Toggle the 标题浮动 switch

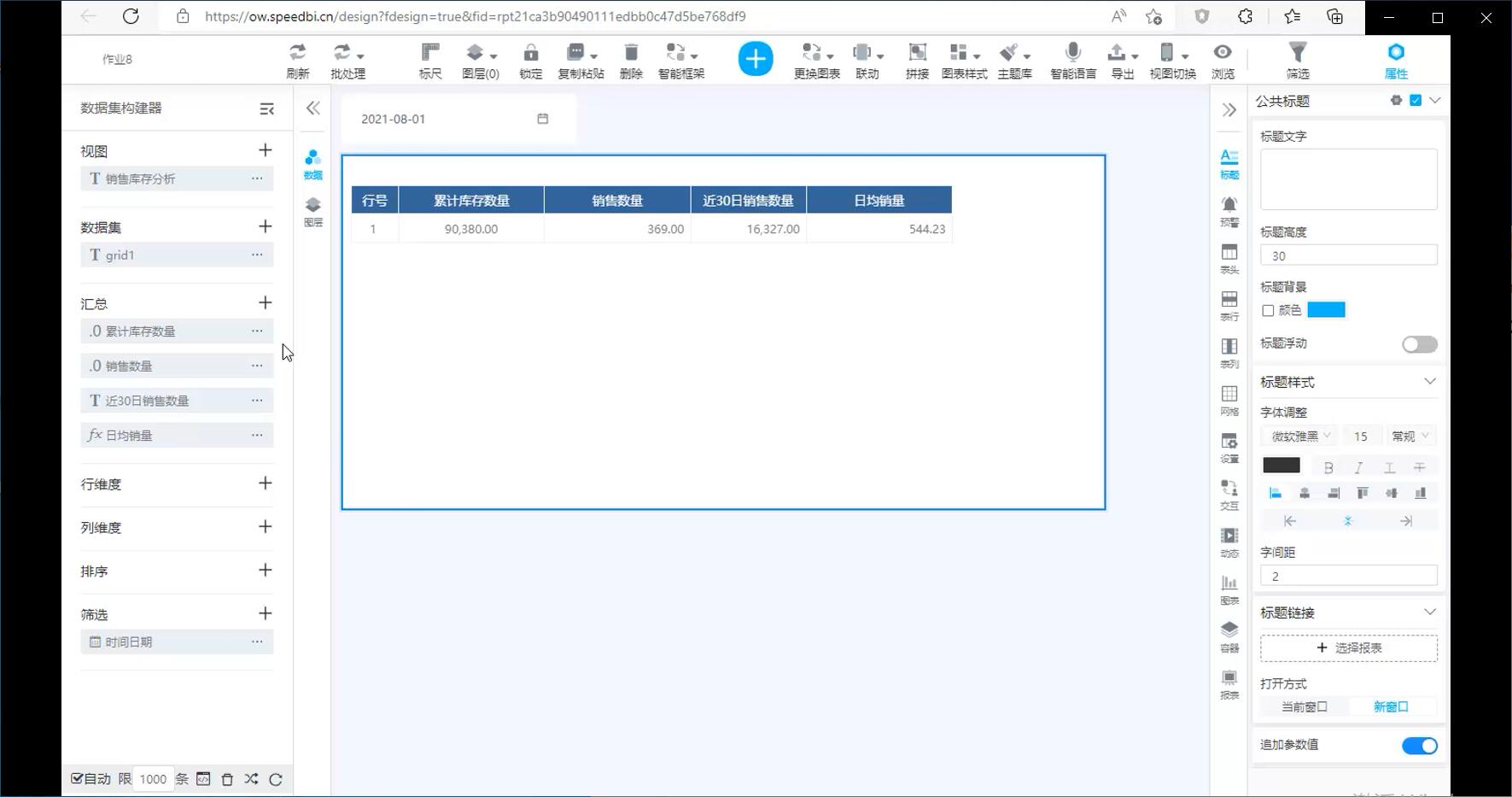coord(1419,344)
